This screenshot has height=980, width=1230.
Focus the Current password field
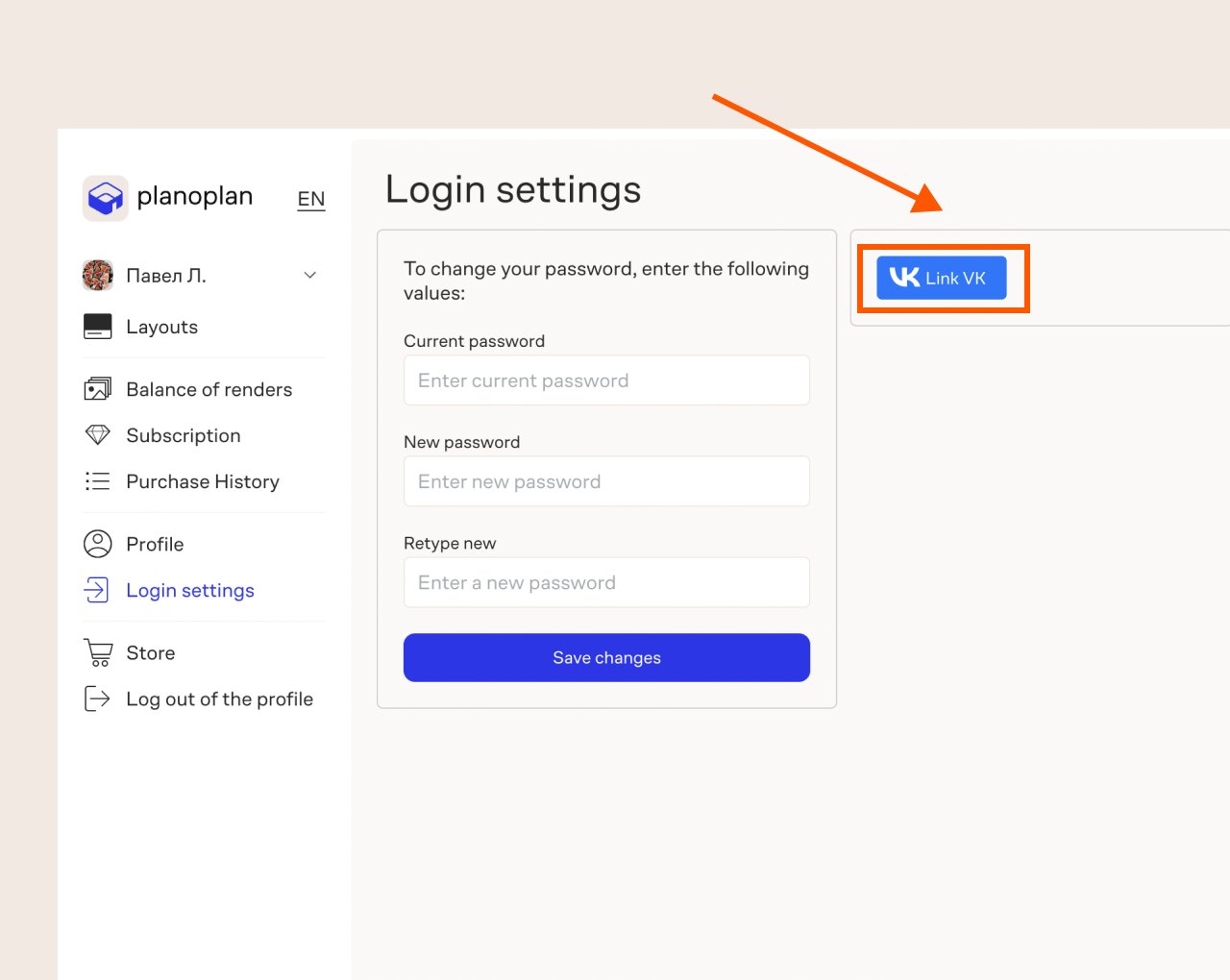[x=606, y=380]
